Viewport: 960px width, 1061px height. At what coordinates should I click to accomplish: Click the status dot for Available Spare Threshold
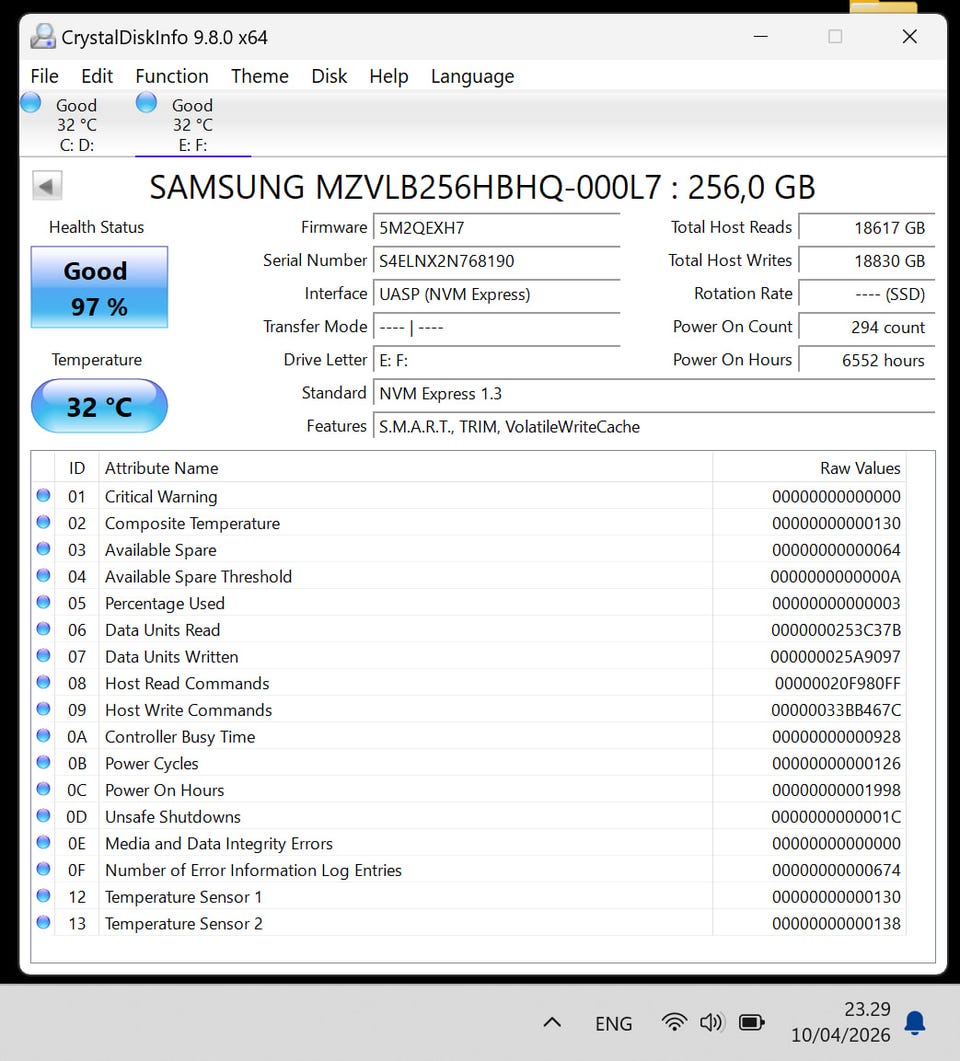click(x=43, y=575)
